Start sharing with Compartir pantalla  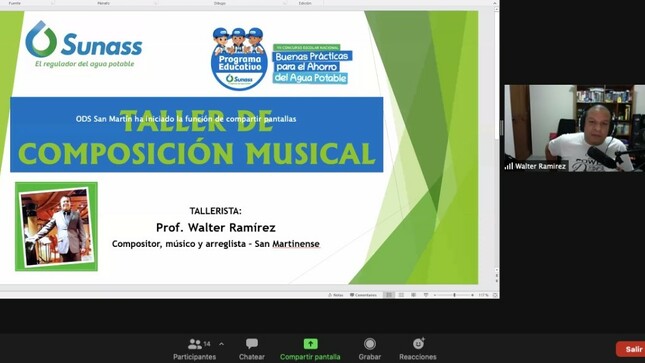click(x=310, y=349)
